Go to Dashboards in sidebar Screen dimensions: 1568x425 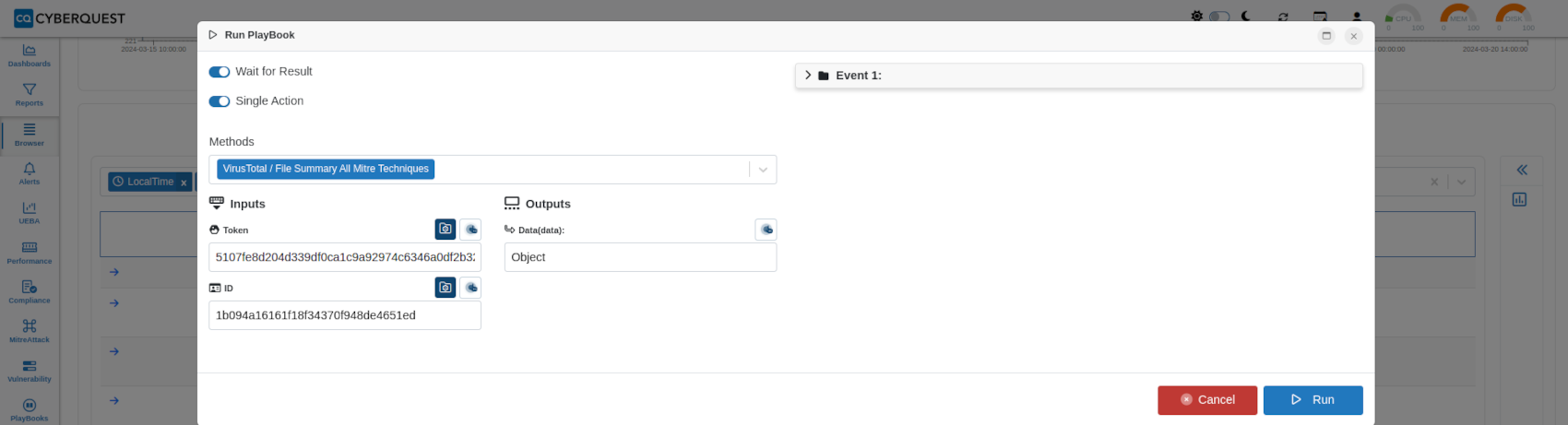click(30, 55)
